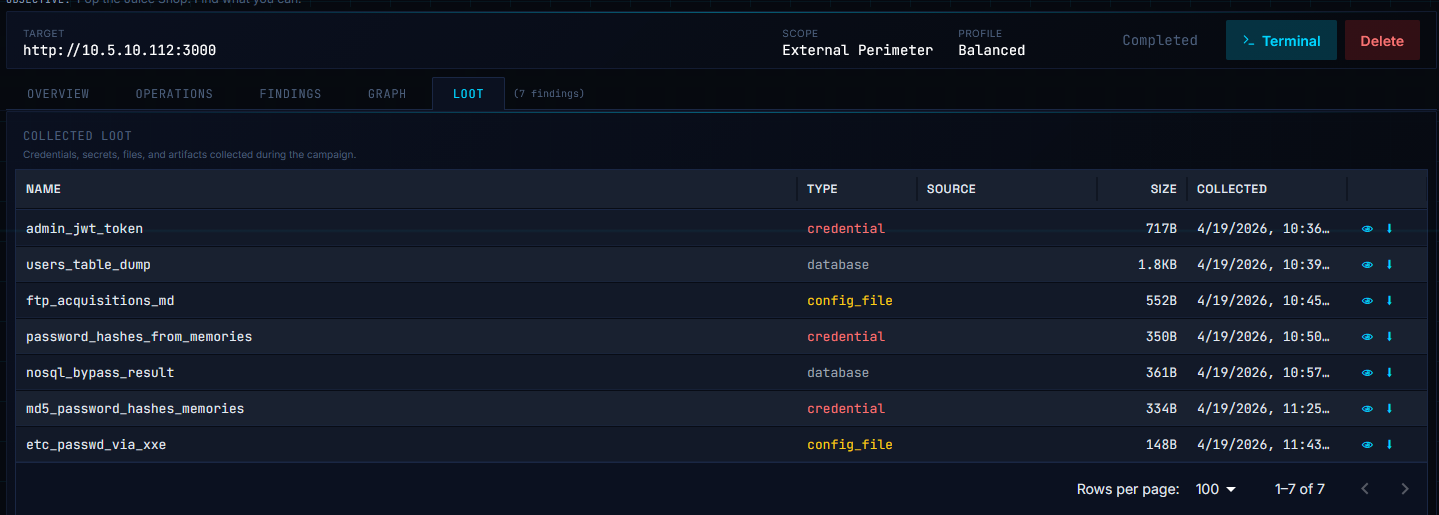Click the Balanced profile value
Image resolution: width=1439 pixels, height=515 pixels.
991,50
